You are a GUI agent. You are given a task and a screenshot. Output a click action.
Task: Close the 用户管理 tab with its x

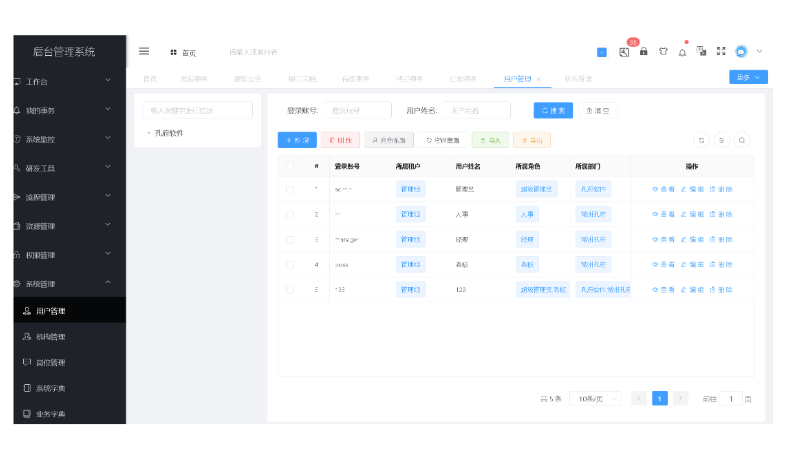click(539, 79)
